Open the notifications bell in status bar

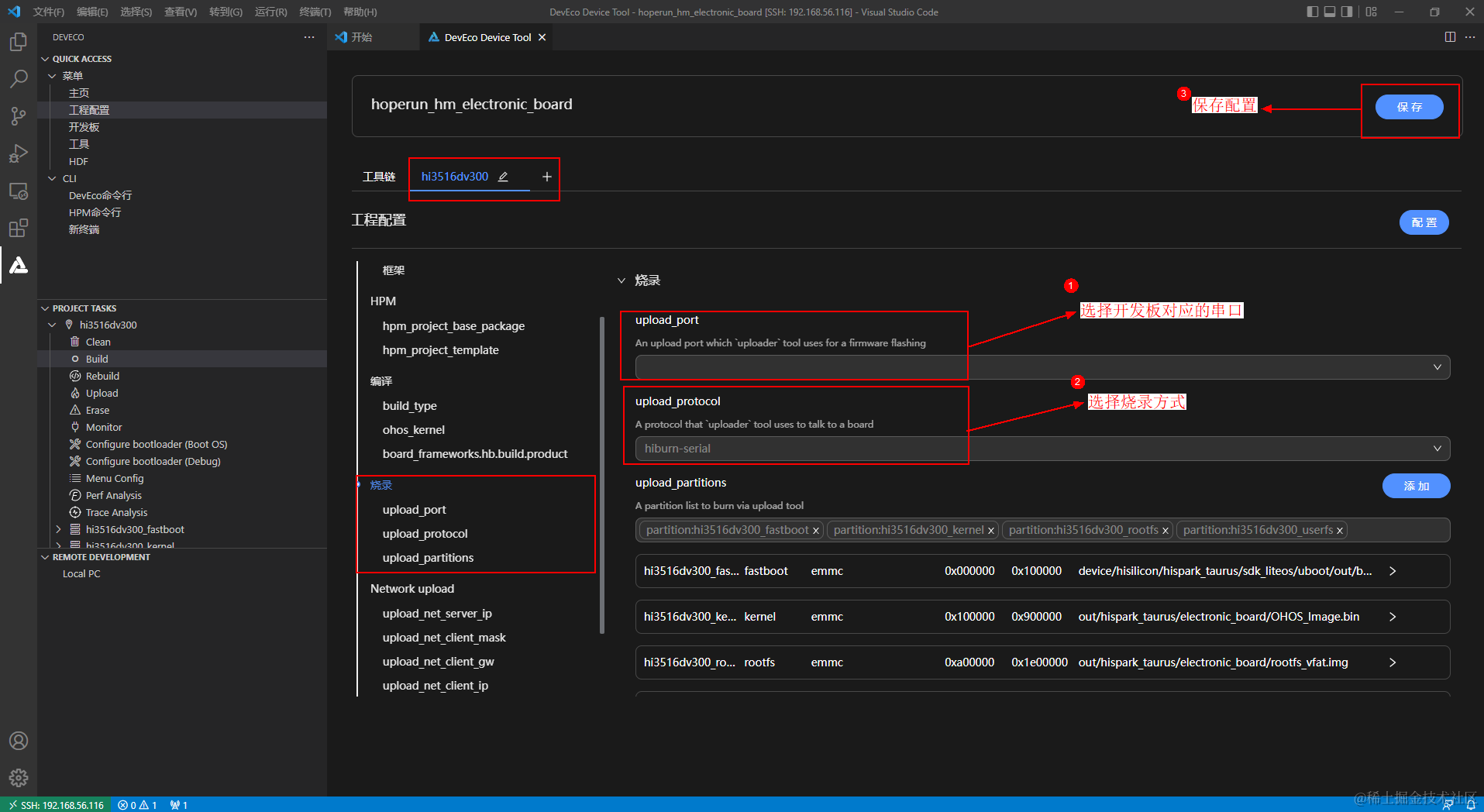point(1470,805)
